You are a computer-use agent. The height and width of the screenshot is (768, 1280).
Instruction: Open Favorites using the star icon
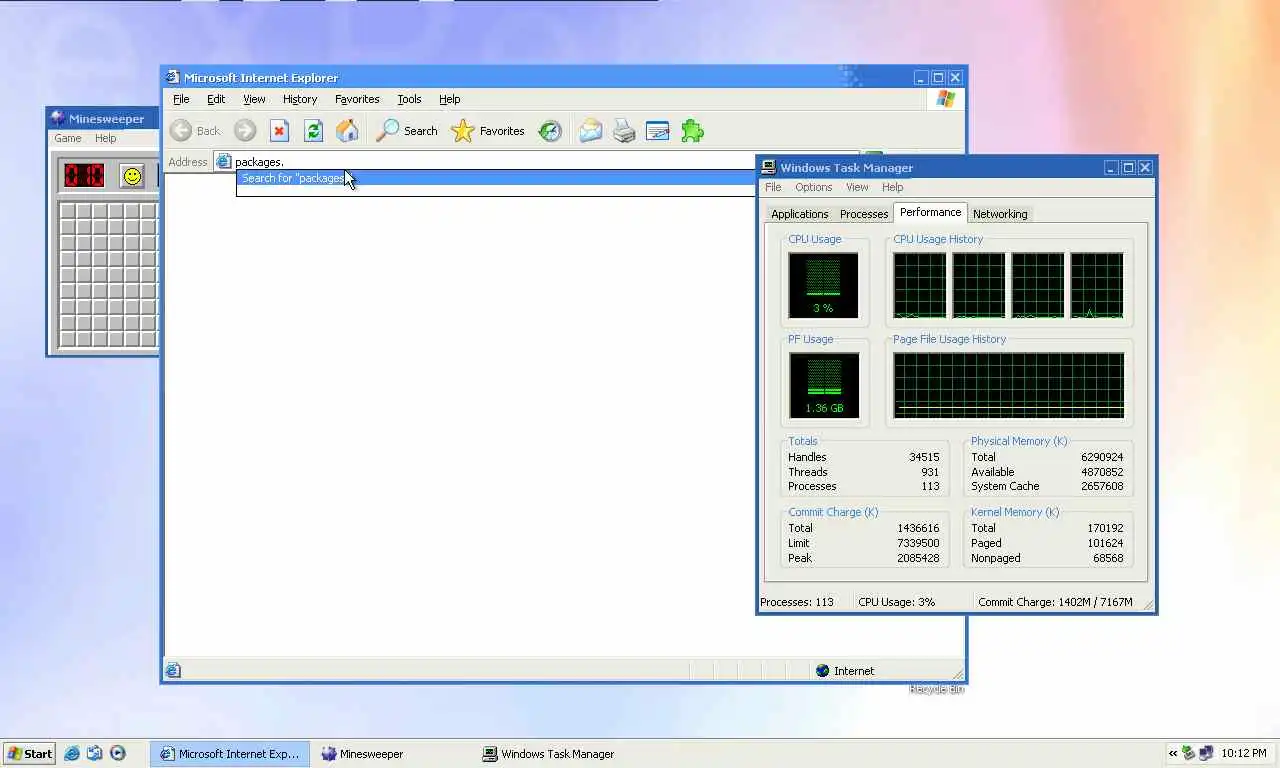pos(462,131)
